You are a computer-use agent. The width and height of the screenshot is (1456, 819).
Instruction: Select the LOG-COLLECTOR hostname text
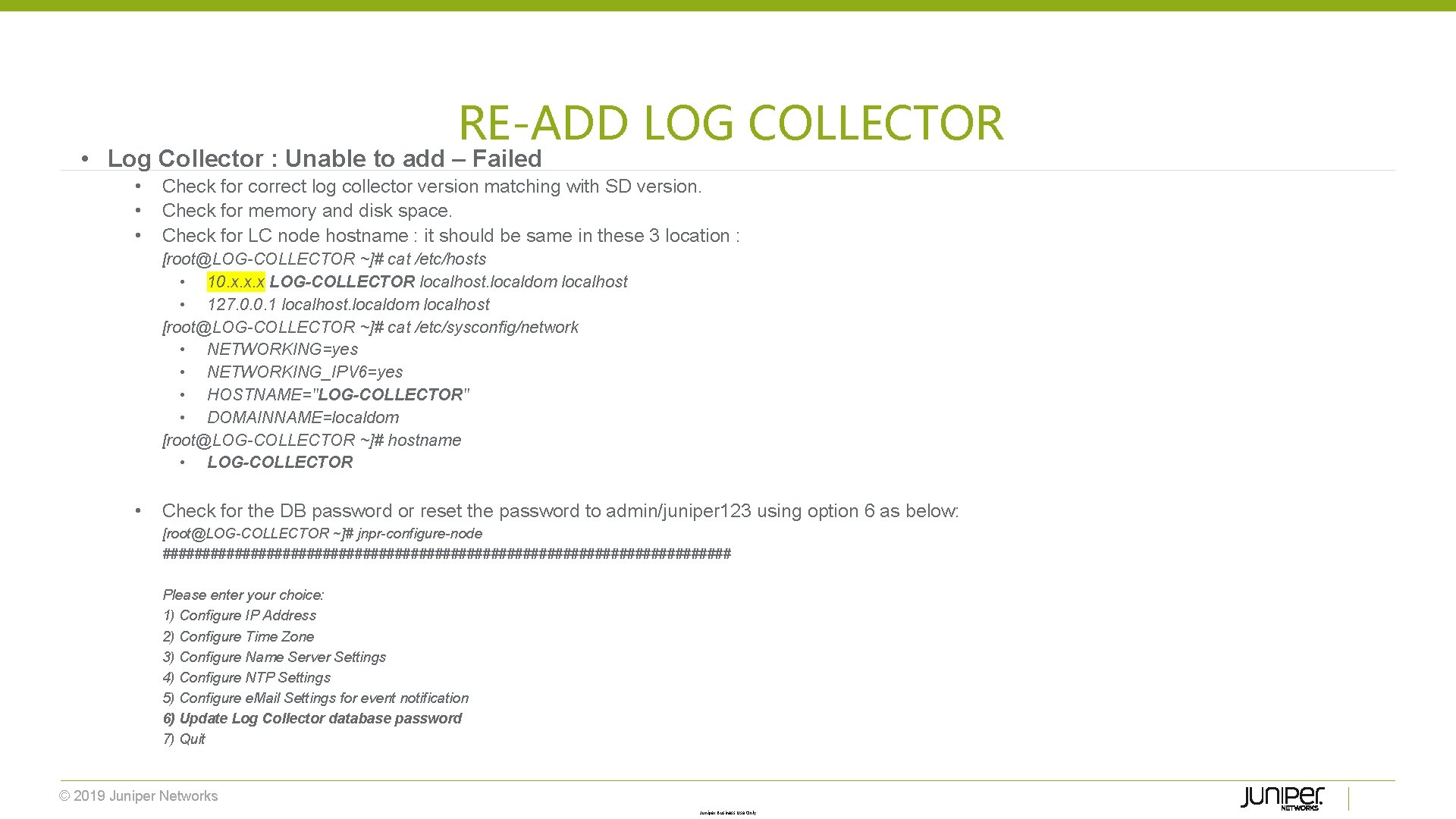click(x=280, y=462)
